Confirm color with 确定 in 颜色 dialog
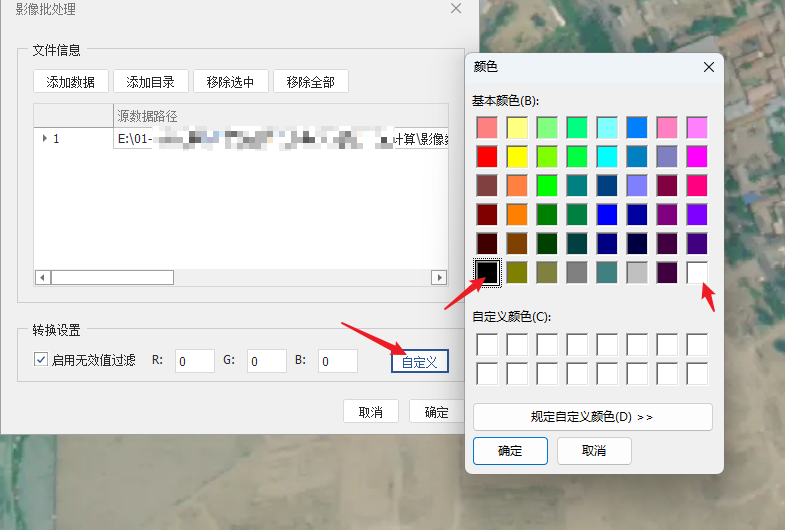785x530 pixels. [x=510, y=451]
